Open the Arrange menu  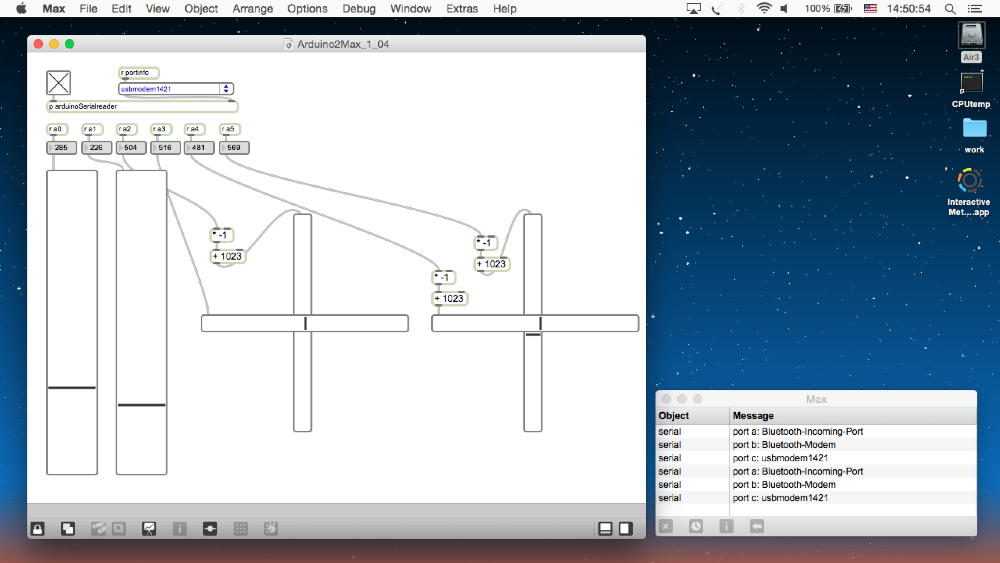coord(252,8)
